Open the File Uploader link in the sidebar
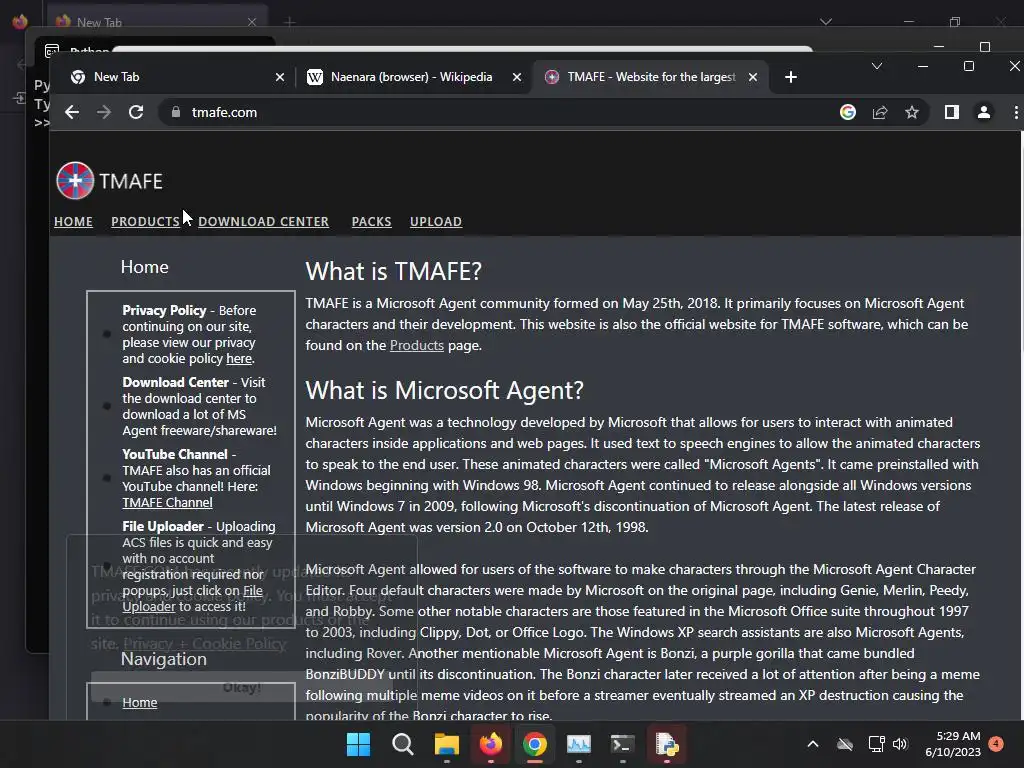 [x=193, y=598]
